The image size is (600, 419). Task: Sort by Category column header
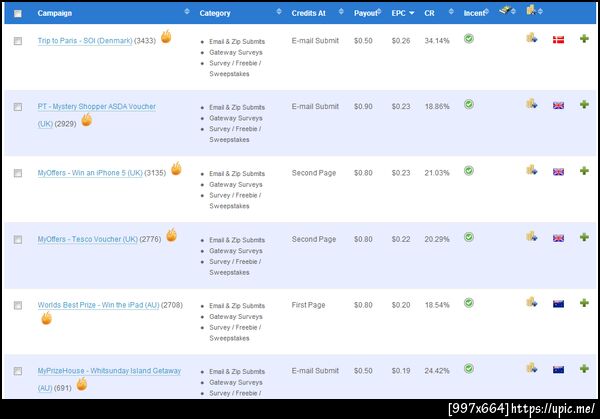215,13
